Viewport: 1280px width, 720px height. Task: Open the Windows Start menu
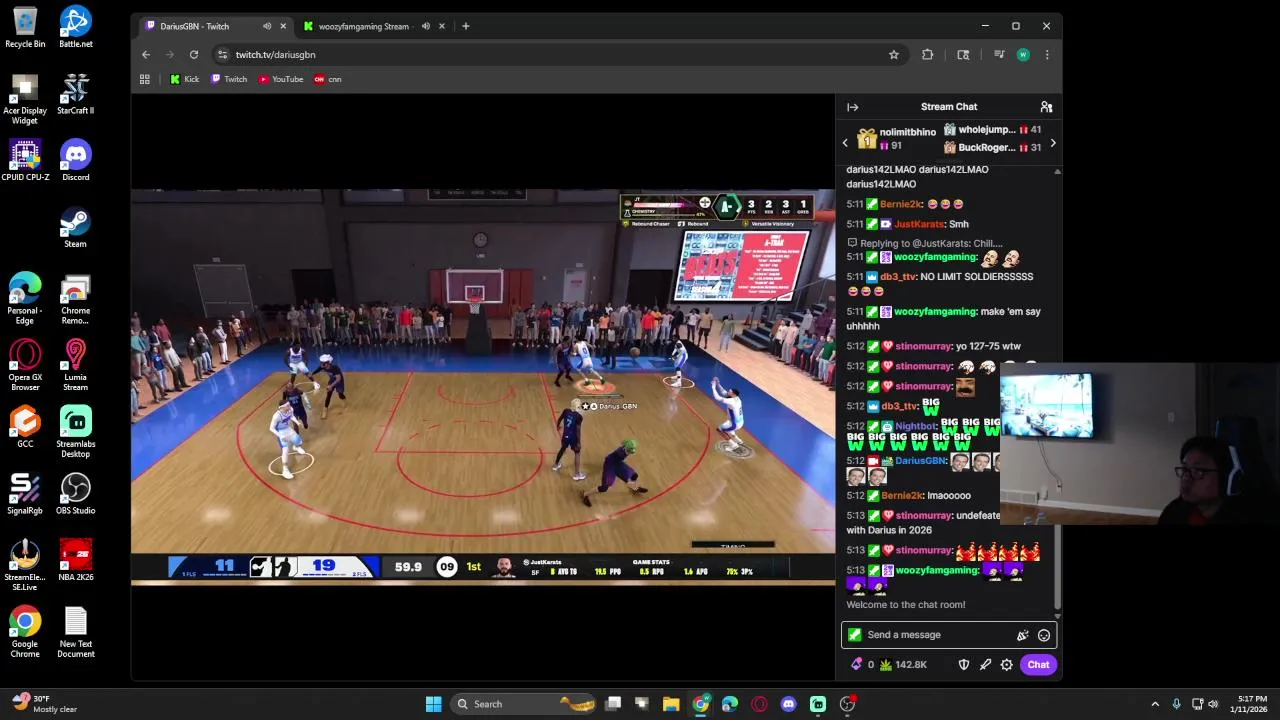434,704
